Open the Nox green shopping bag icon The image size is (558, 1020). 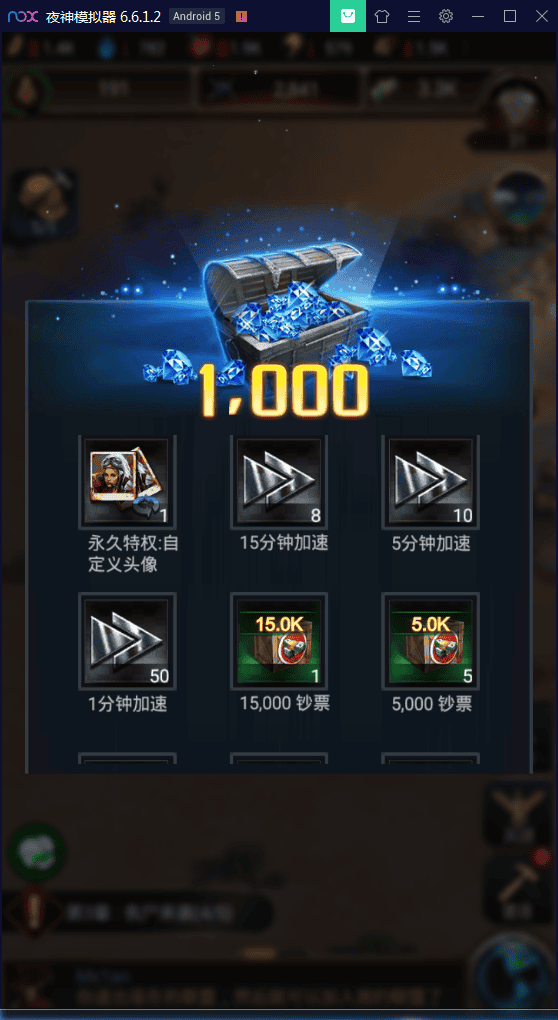pos(348,16)
